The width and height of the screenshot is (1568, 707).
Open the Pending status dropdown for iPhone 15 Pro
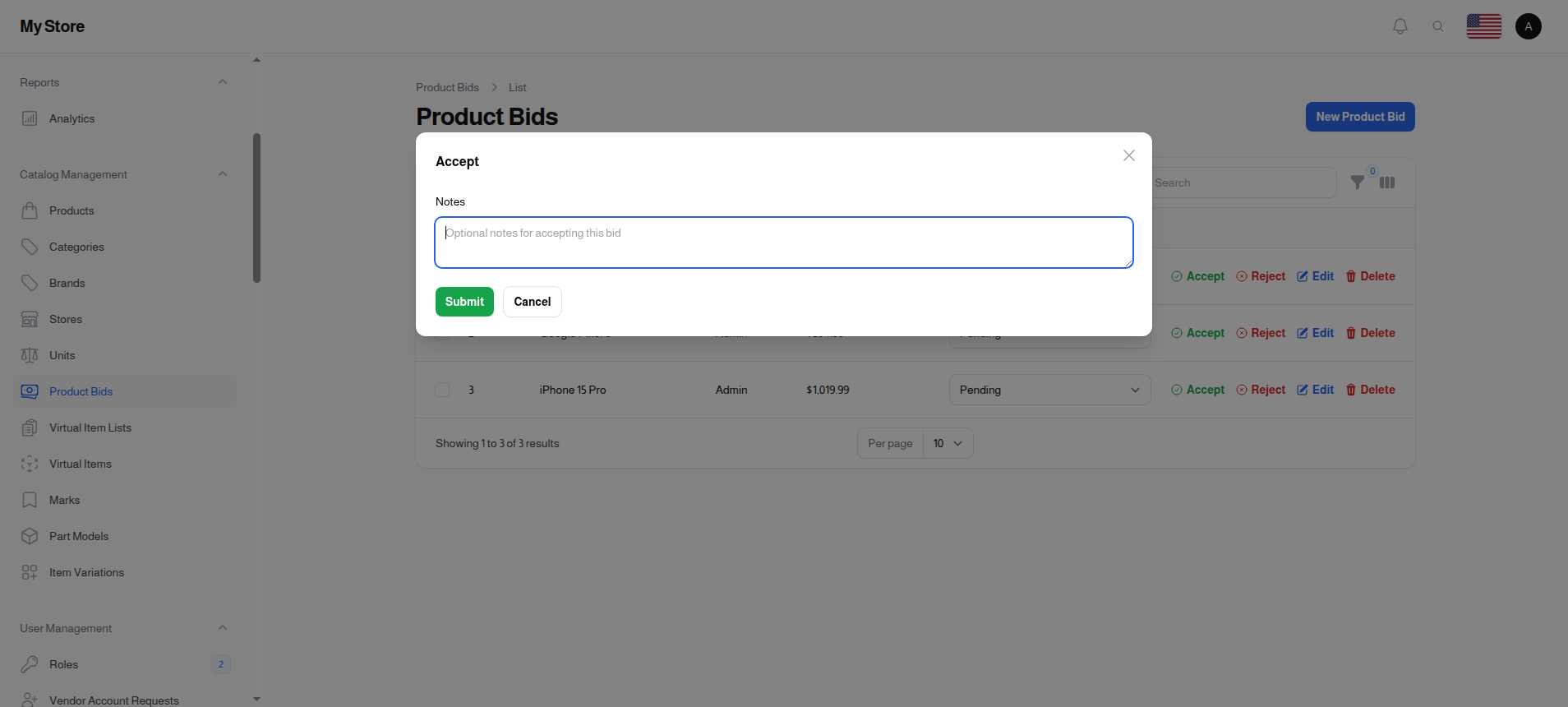pyautogui.click(x=1049, y=390)
